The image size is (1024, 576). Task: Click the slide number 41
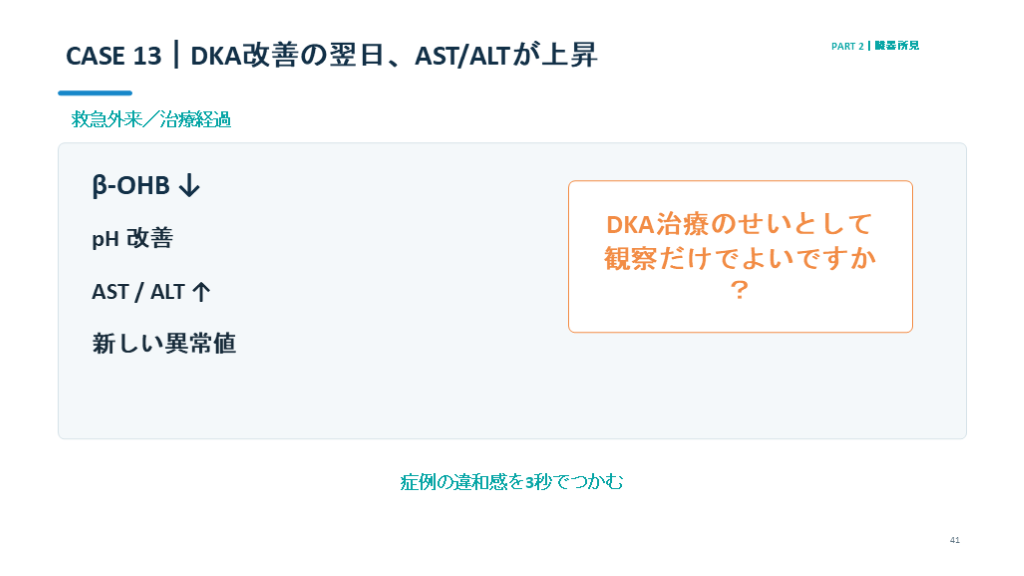pyautogui.click(x=955, y=540)
